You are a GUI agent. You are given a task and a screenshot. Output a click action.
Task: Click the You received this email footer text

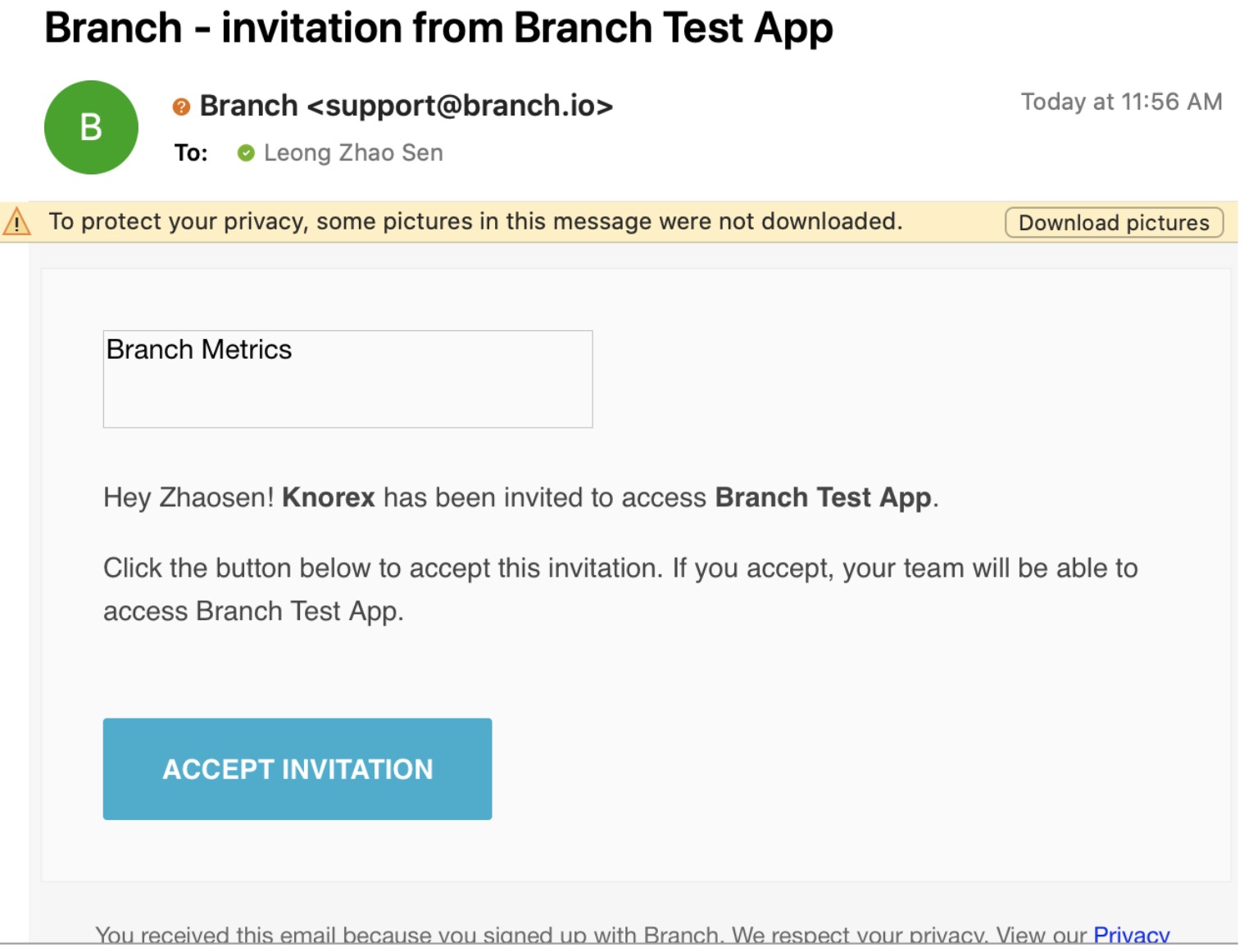tap(410, 935)
